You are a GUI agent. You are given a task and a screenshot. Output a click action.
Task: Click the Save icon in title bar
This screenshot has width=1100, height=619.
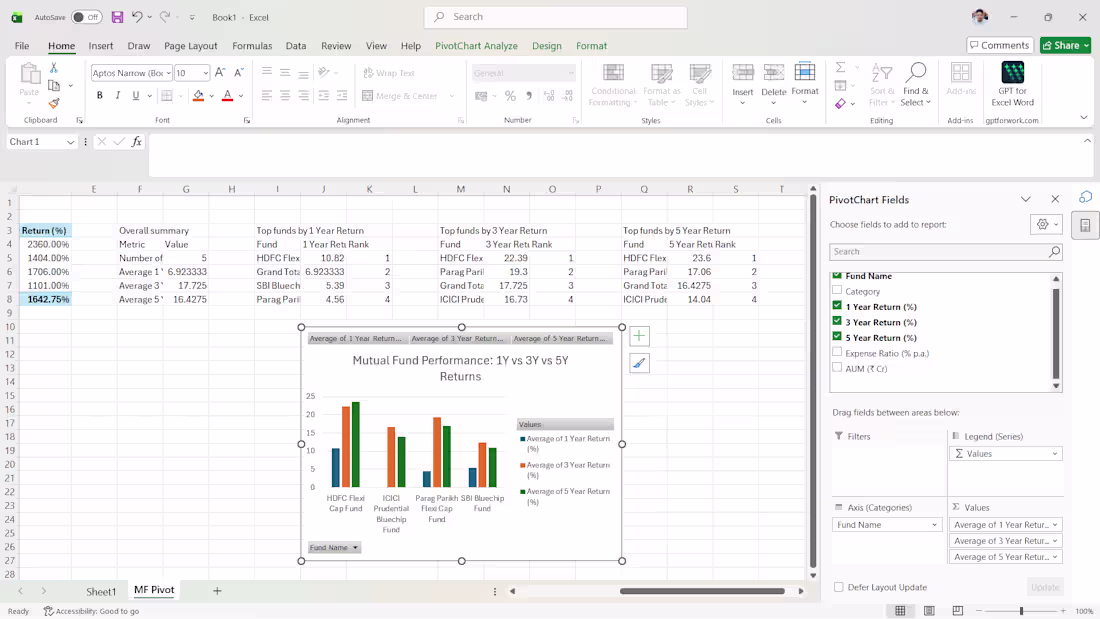[x=117, y=17]
